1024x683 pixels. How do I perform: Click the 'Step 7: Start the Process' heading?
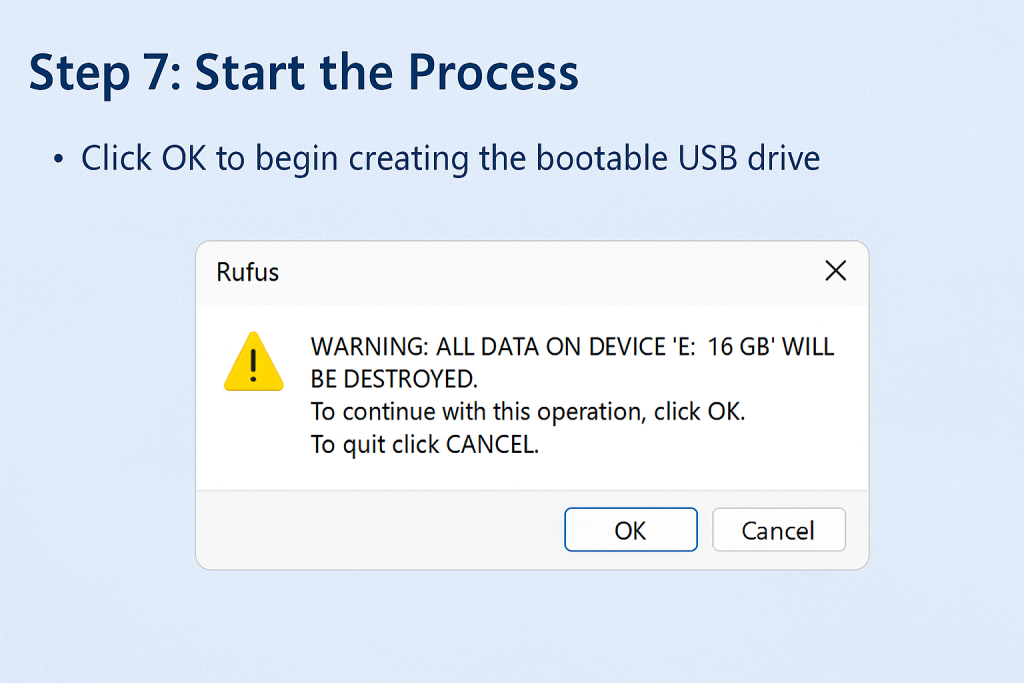[x=304, y=72]
